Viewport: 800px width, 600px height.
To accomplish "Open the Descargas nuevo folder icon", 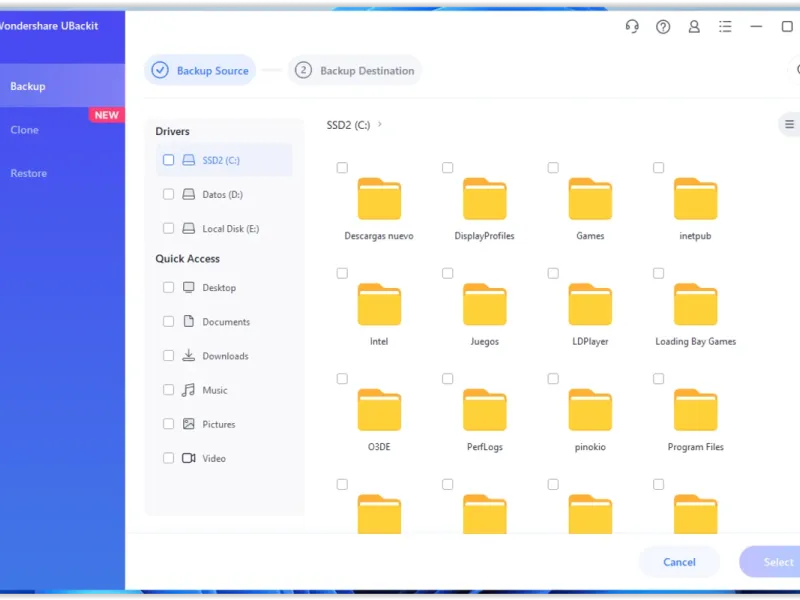I will pyautogui.click(x=379, y=199).
